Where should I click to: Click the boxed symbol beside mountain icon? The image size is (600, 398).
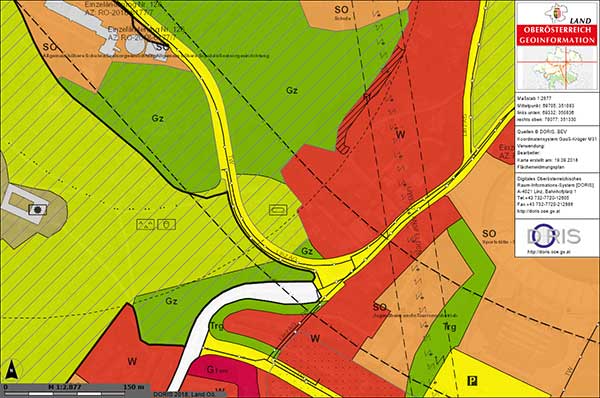click(x=166, y=224)
